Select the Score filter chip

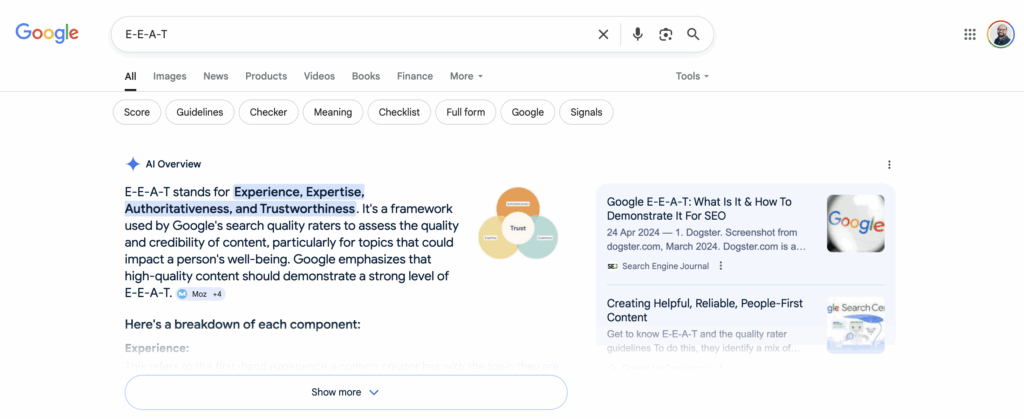point(136,112)
